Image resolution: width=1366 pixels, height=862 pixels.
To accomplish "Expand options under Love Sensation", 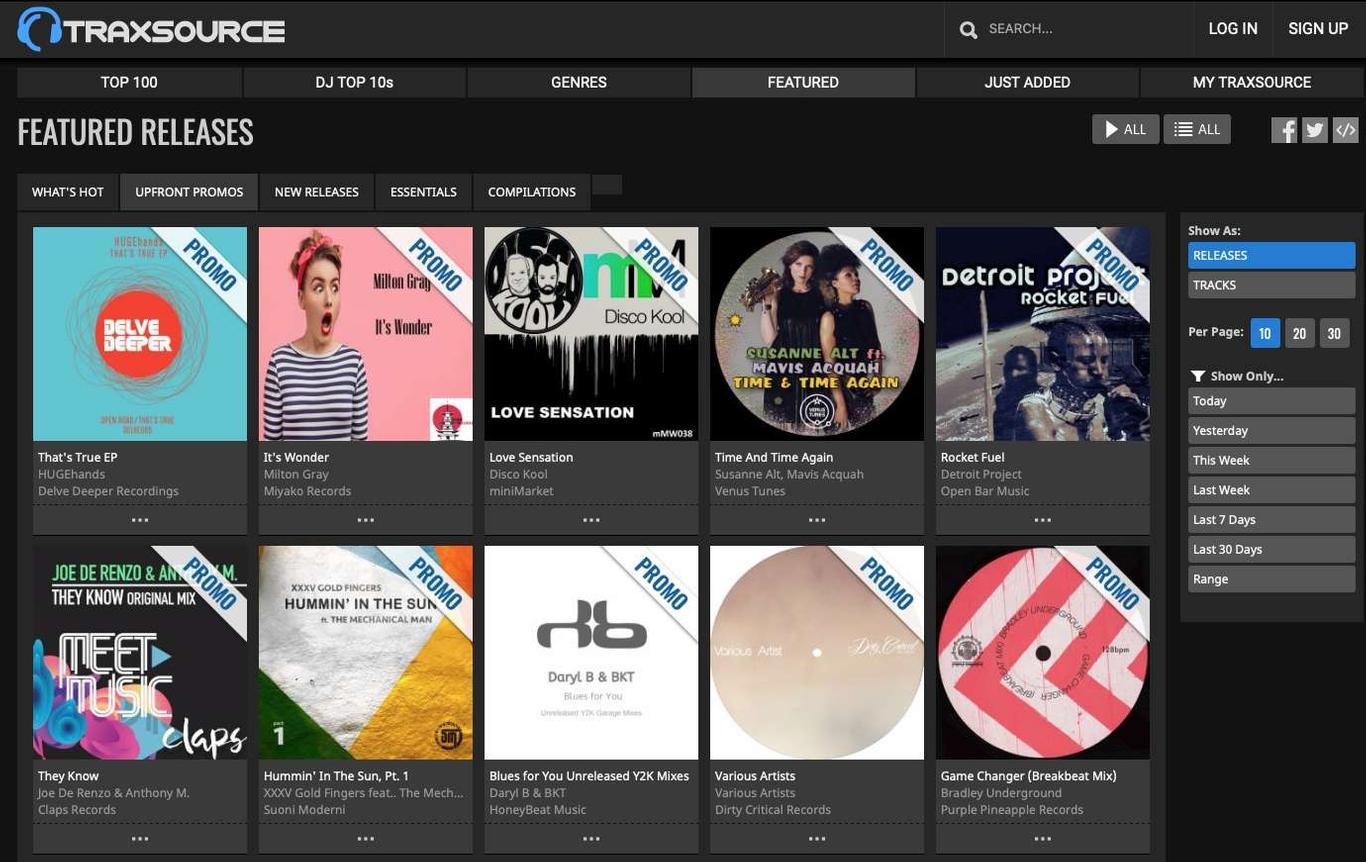I will [x=591, y=520].
